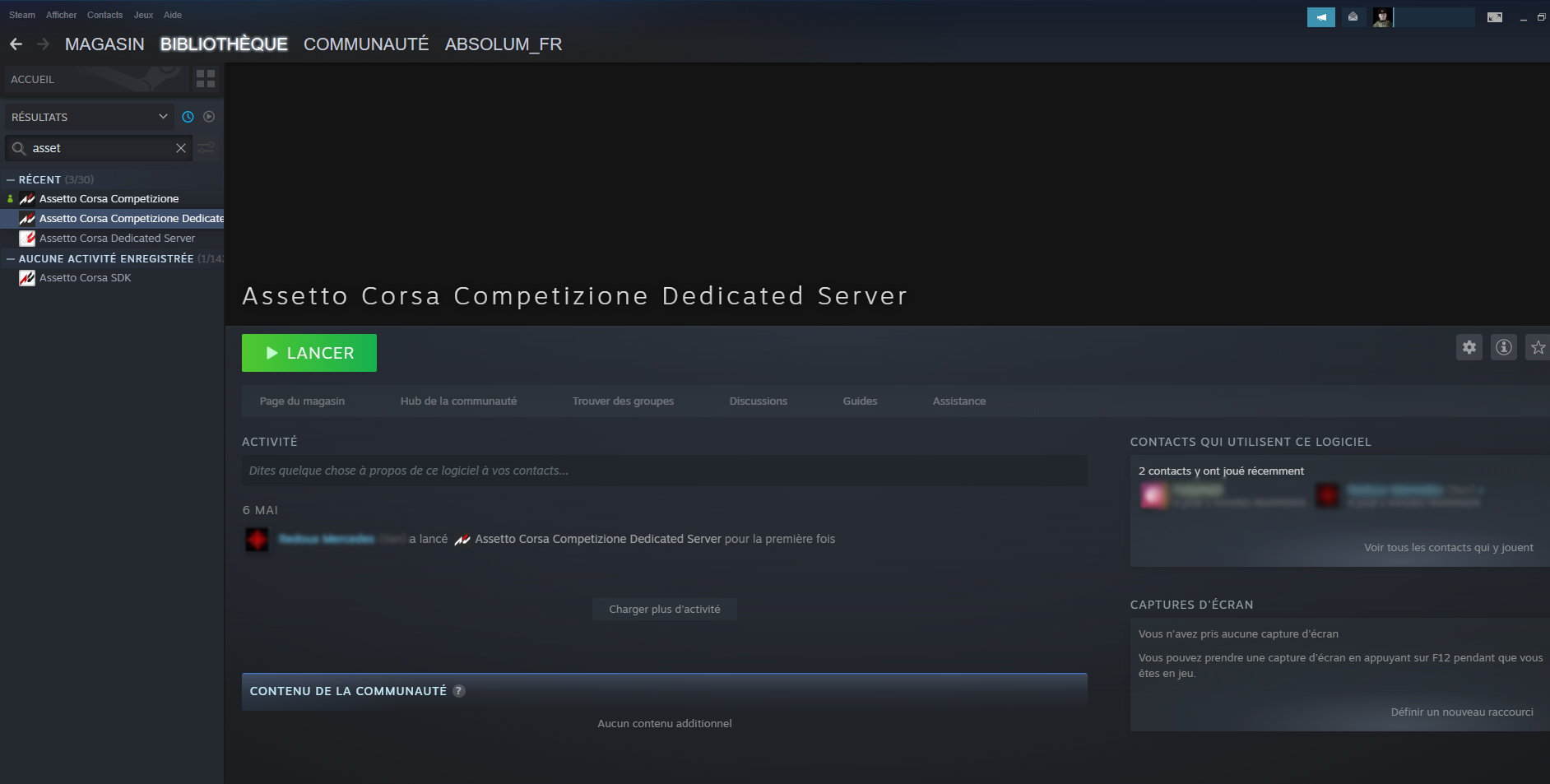Screen dimensions: 1550x784
Task: Click the '2 contacts y ont joué récemment' text
Action: [x=1221, y=471]
